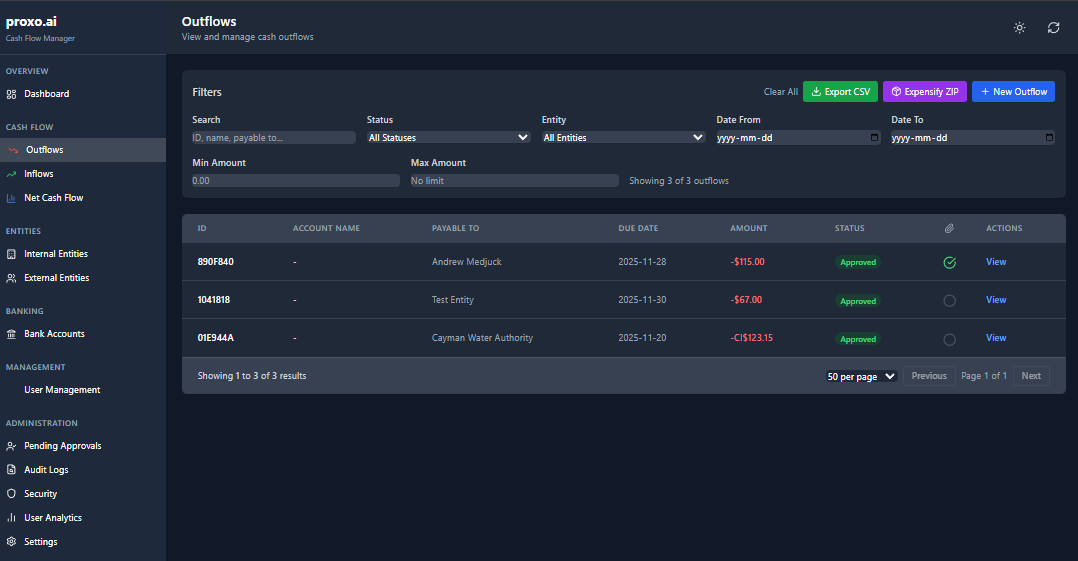Click the Settings gear icon
Screen dimensions: 1078x561
[x=11, y=542]
